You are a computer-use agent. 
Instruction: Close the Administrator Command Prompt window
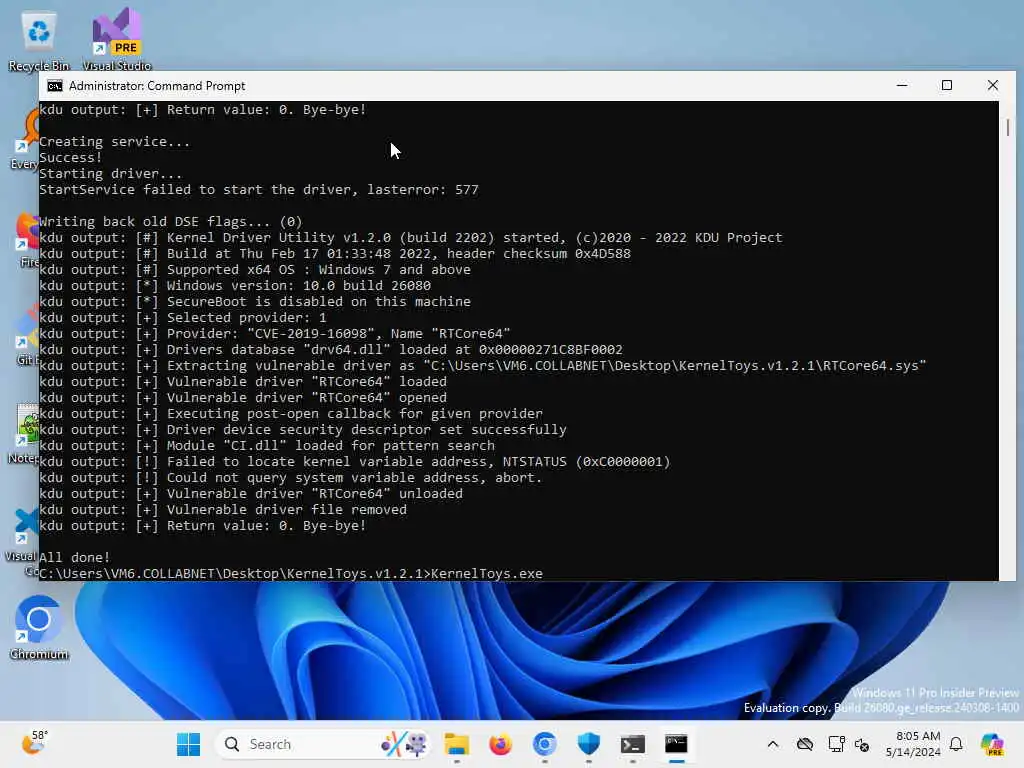point(993,86)
